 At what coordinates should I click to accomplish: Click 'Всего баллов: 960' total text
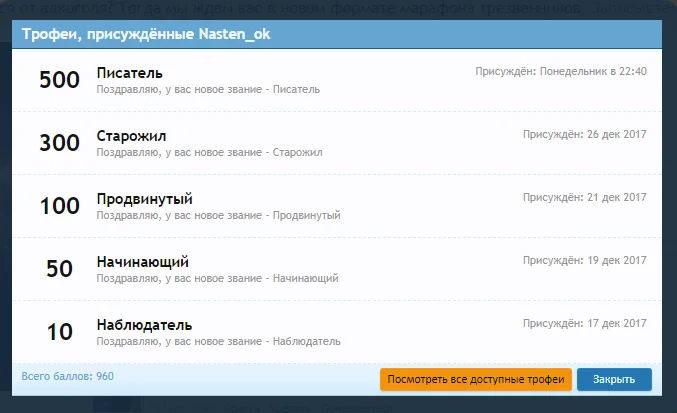point(68,376)
